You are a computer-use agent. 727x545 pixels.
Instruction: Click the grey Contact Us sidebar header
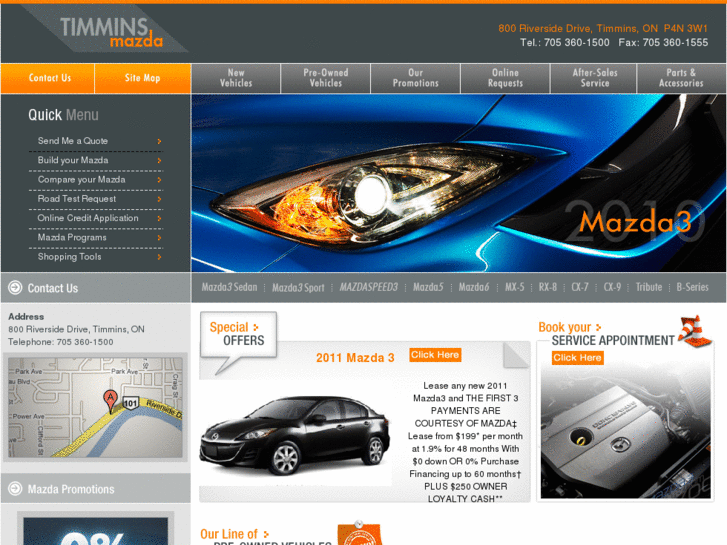click(x=96, y=288)
